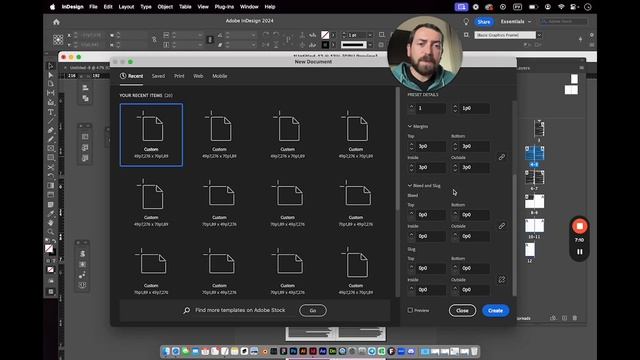Screen dimensions: 640x360
Task: Click the lightbulb Discover icon
Action: (466, 22)
